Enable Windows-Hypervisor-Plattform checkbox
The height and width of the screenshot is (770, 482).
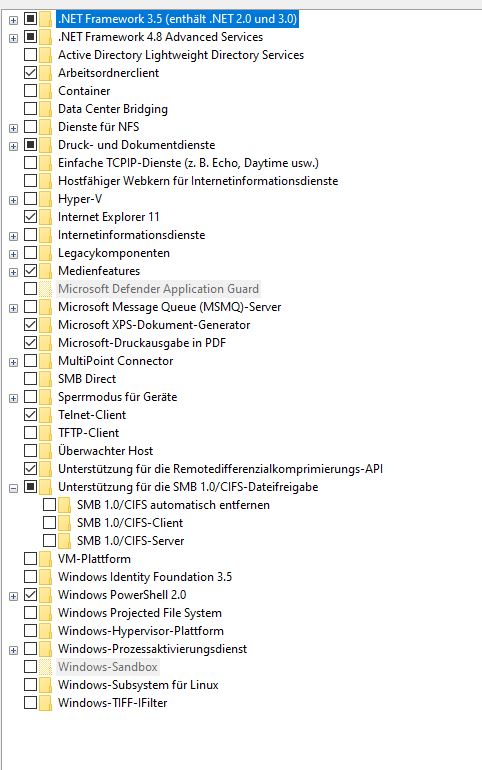(x=30, y=631)
